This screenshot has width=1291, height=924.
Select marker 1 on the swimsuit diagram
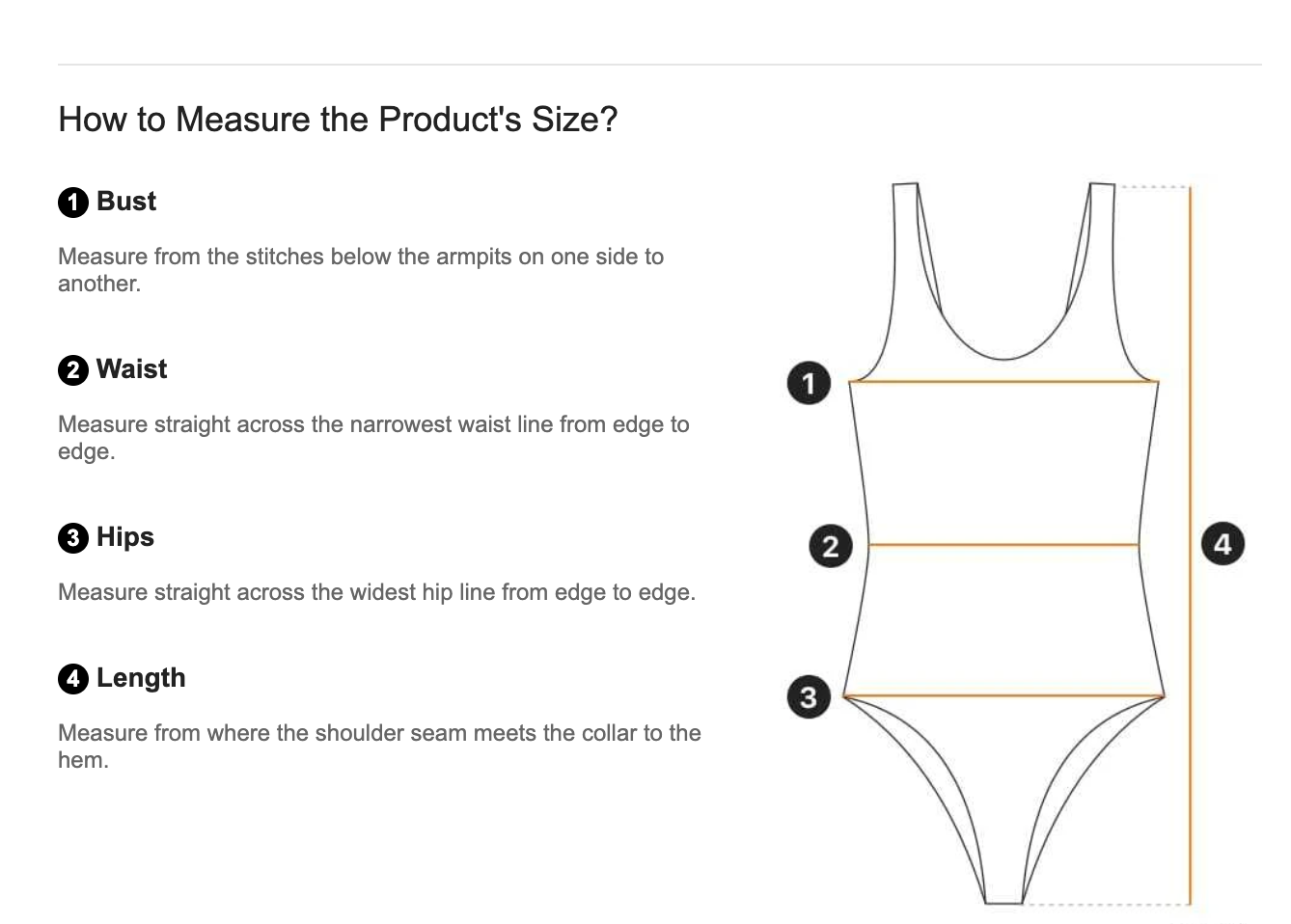[x=809, y=383]
